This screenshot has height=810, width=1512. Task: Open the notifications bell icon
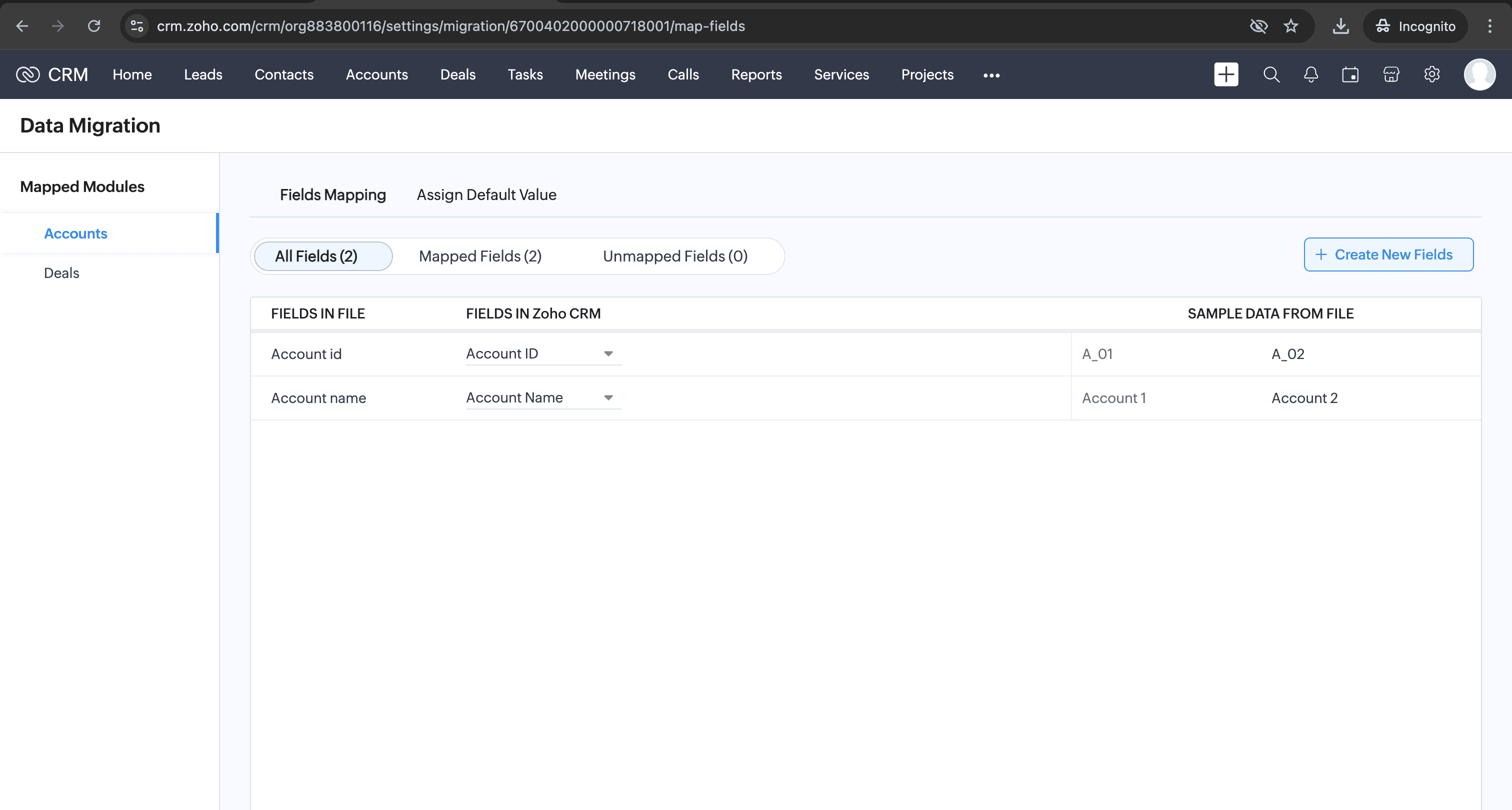tap(1310, 74)
